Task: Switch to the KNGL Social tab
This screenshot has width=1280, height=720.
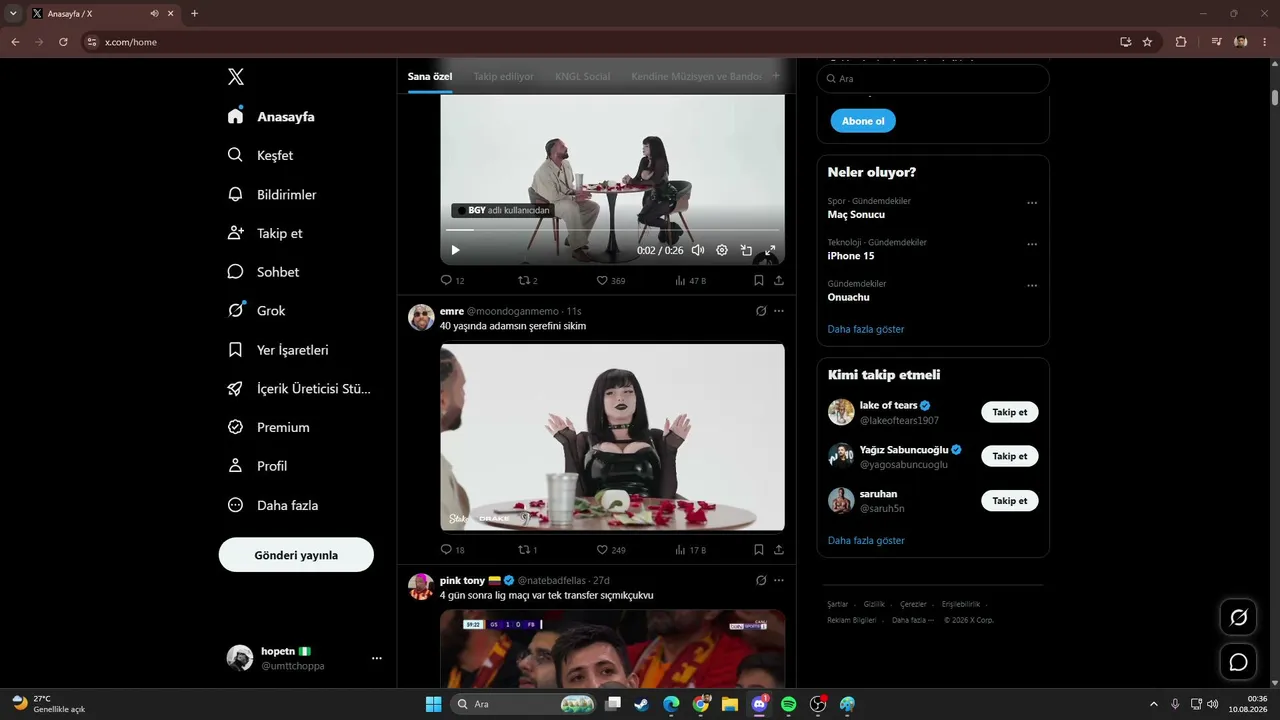Action: coord(582,76)
